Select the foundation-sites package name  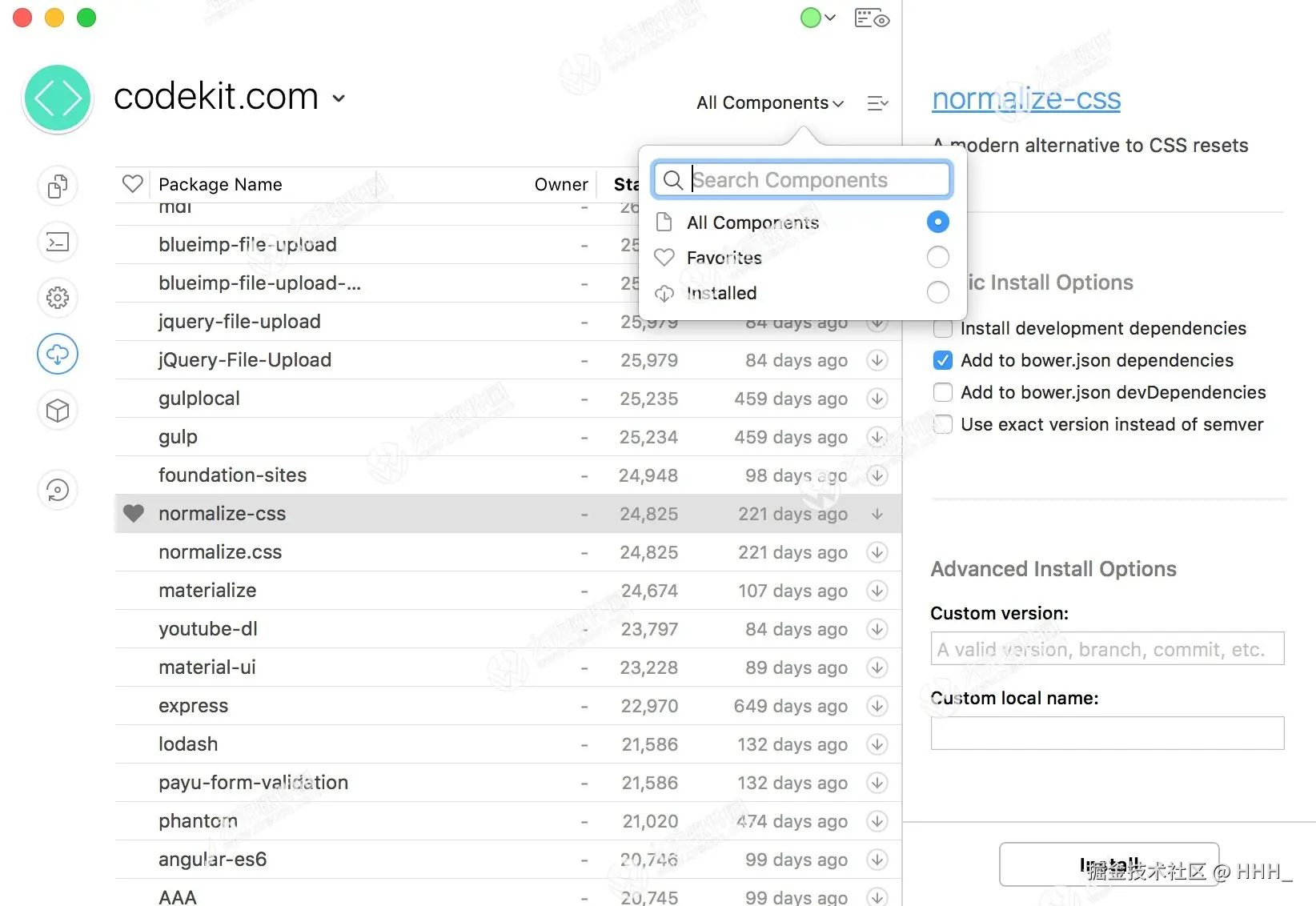(x=232, y=475)
